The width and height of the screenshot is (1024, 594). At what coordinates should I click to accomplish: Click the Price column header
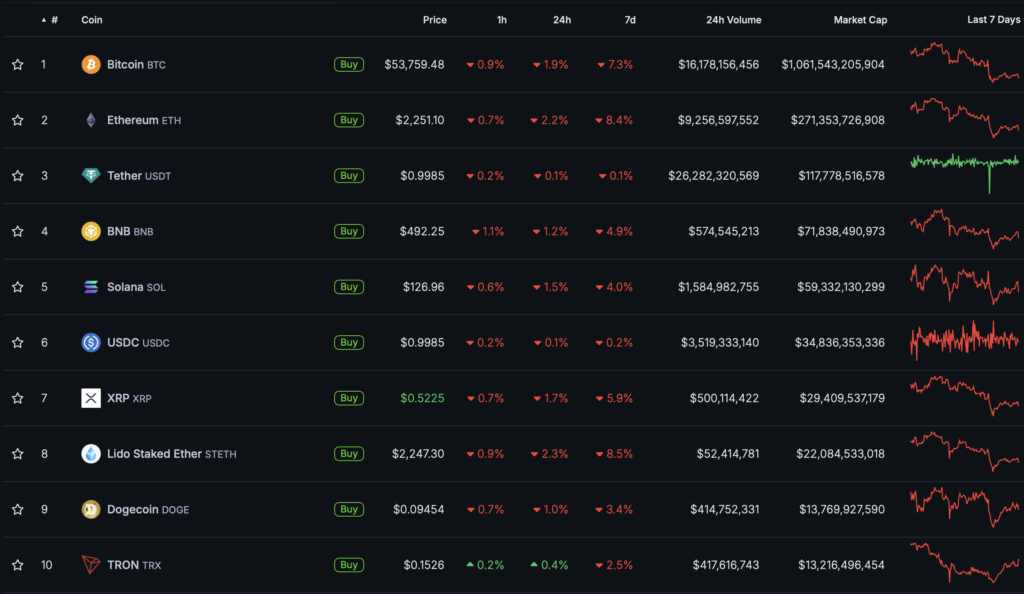pyautogui.click(x=434, y=20)
